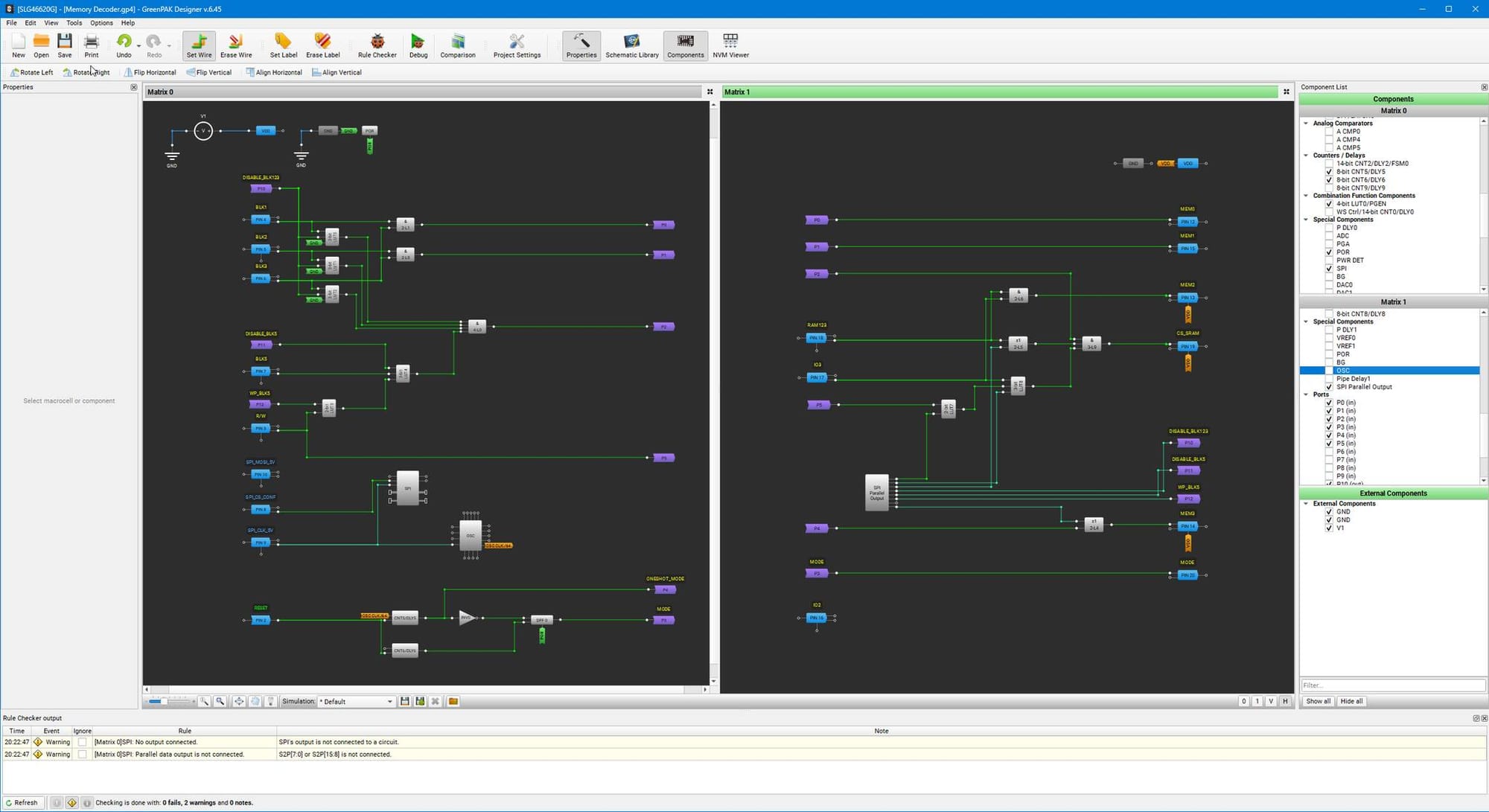Pick the Erase Label tool
1489x812 pixels.
[322, 45]
